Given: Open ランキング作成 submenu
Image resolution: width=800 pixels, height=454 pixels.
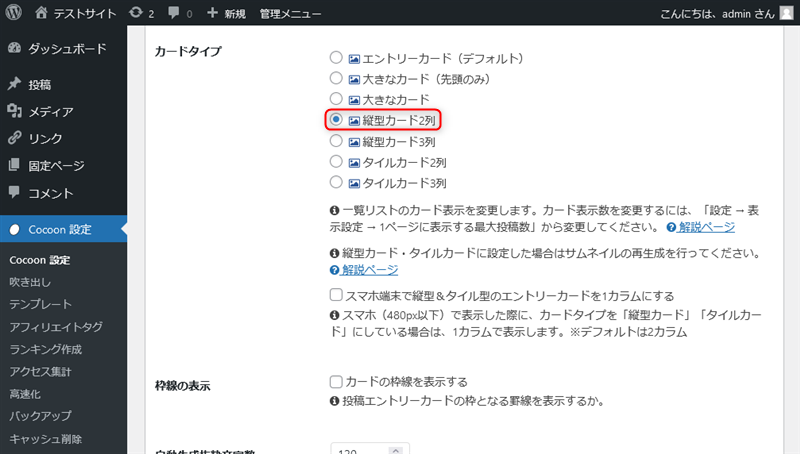Looking at the screenshot, I should [x=45, y=349].
